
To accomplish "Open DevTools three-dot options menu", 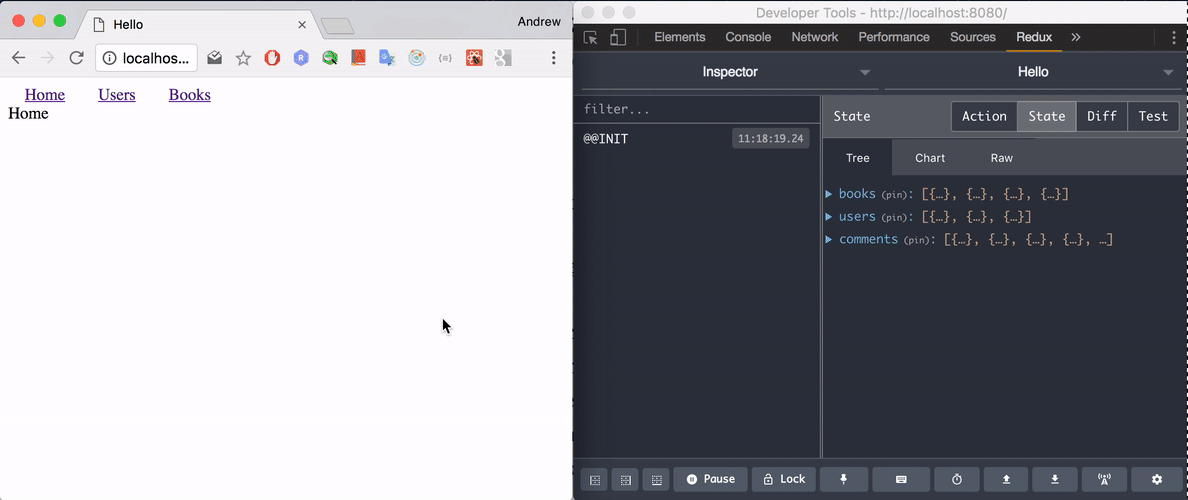I will click(1175, 37).
